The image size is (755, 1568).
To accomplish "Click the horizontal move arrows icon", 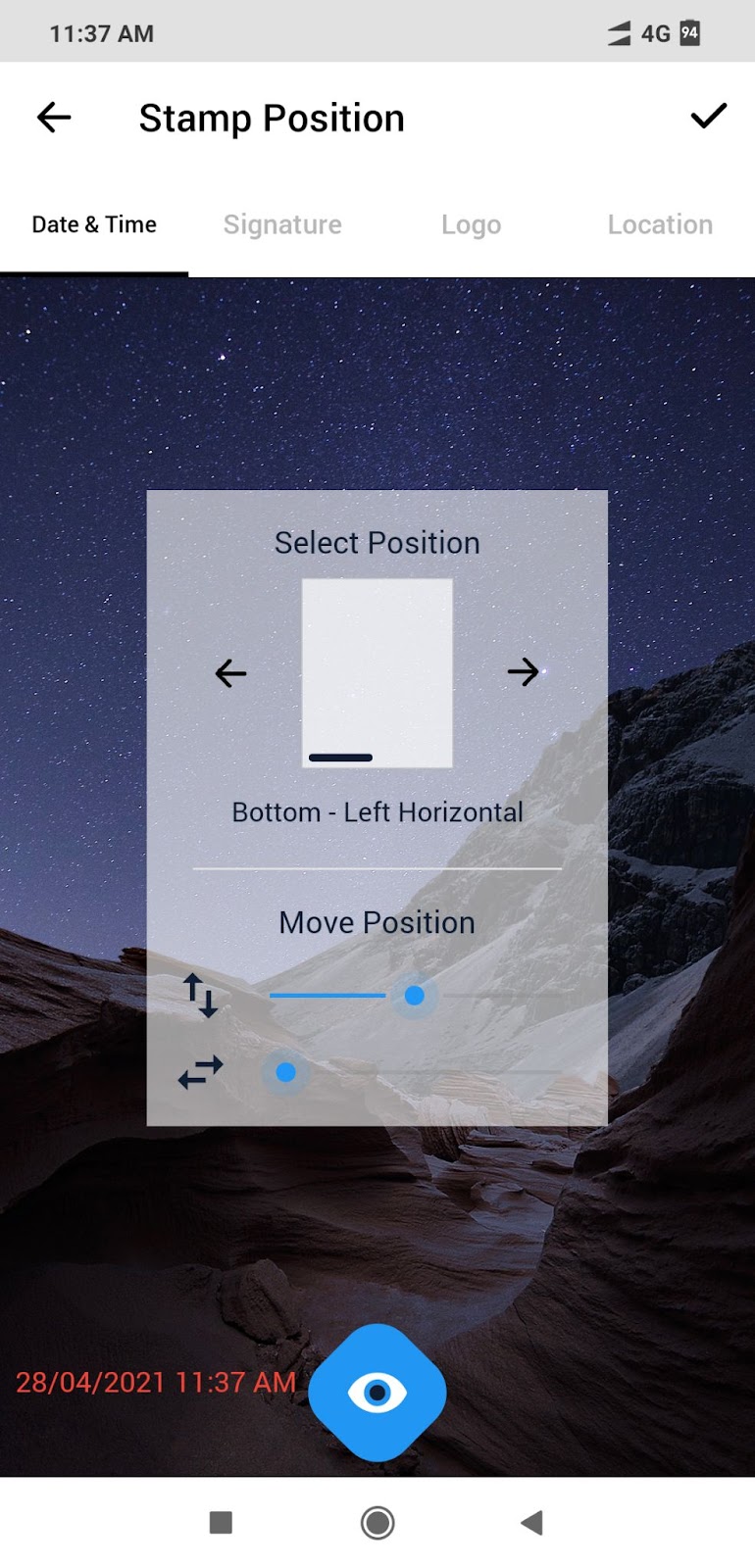I will pos(200,1072).
